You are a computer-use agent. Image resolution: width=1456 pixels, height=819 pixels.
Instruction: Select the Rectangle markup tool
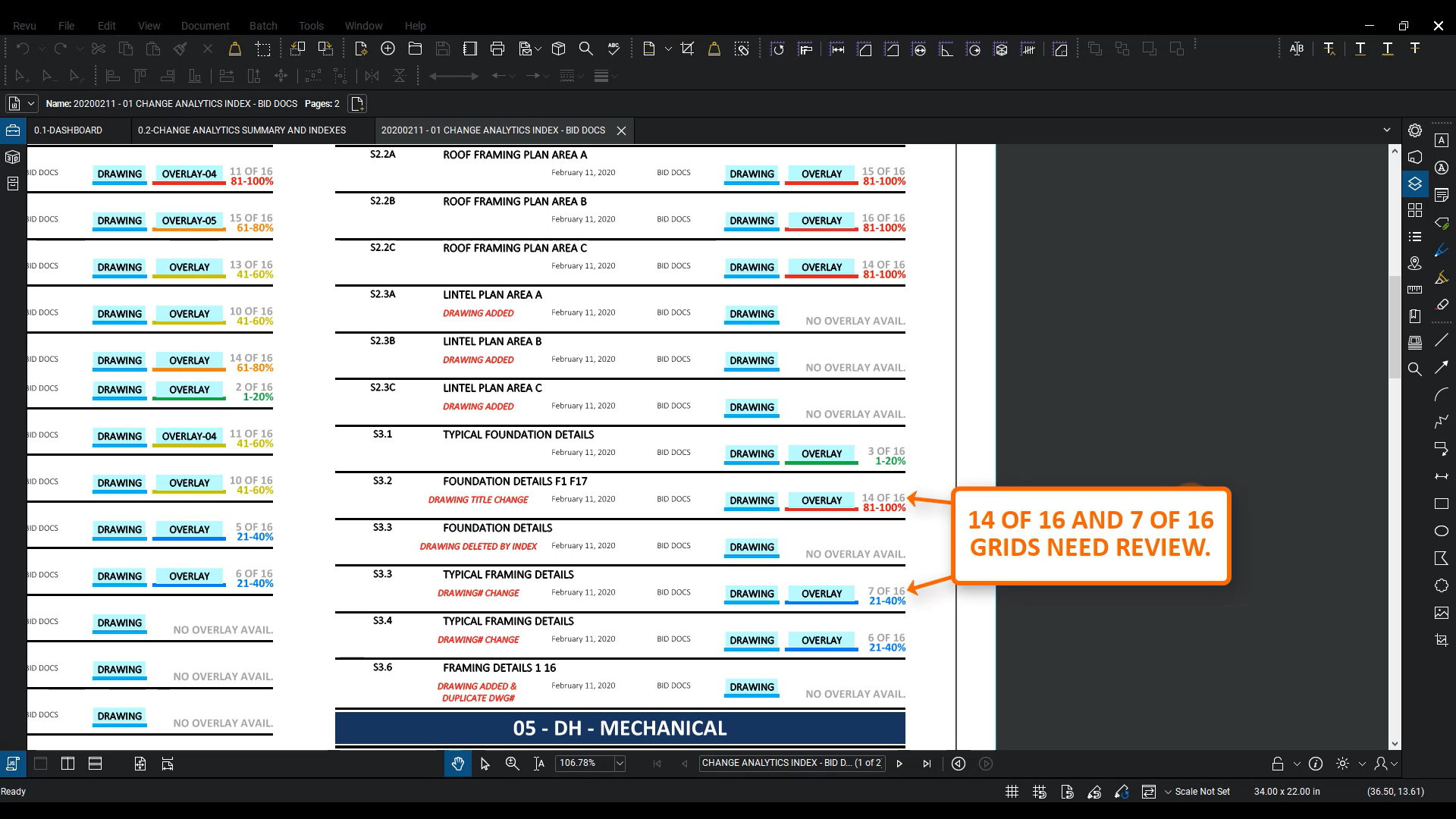point(1442,504)
